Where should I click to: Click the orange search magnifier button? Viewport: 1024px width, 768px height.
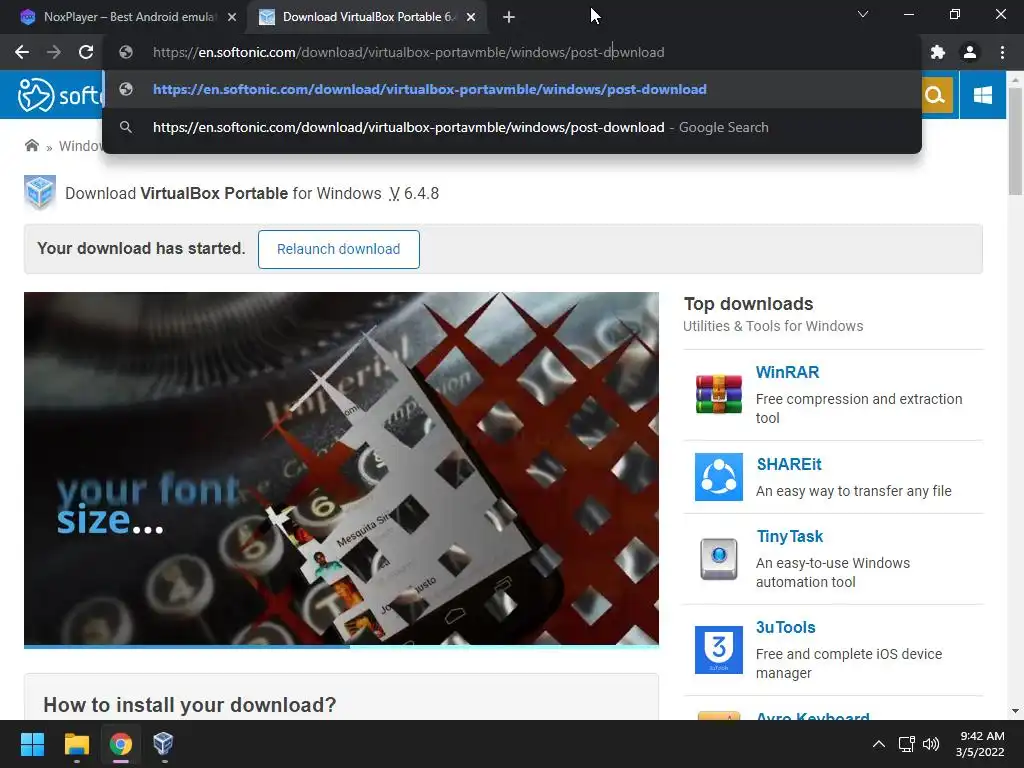tap(935, 95)
